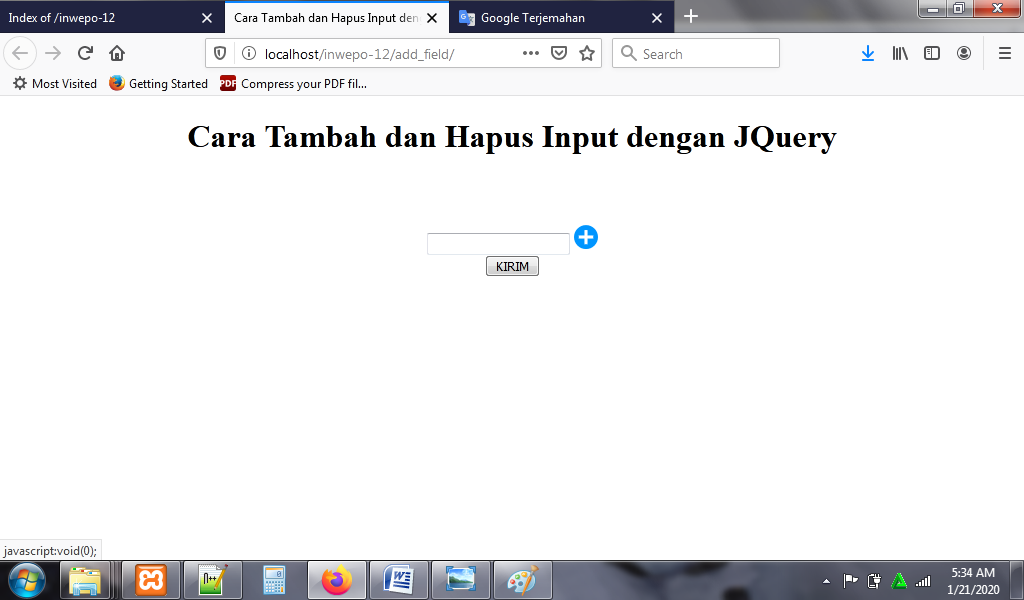
Task: Bookmark this page with the star icon
Action: [587, 54]
